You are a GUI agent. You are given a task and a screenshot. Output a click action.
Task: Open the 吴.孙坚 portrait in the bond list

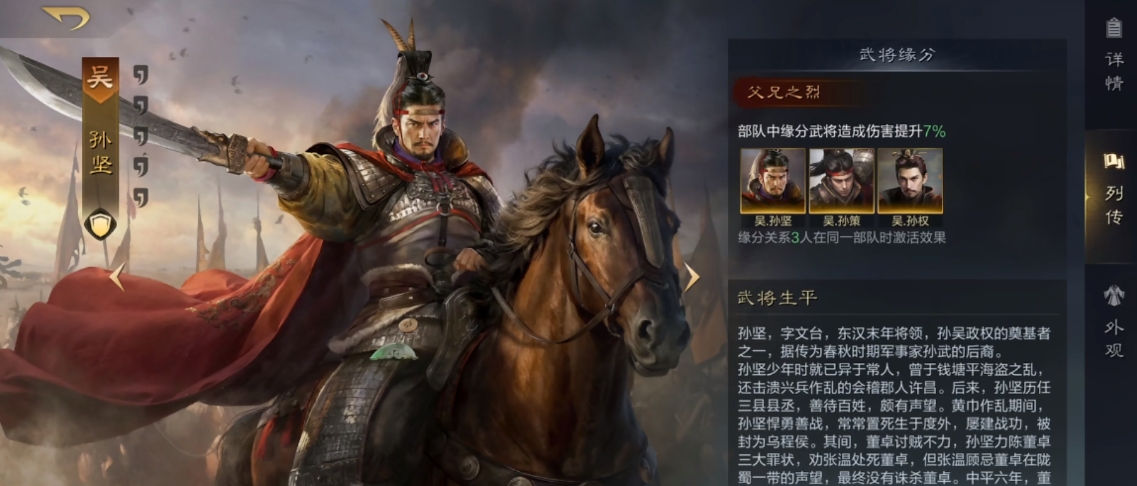(x=772, y=181)
